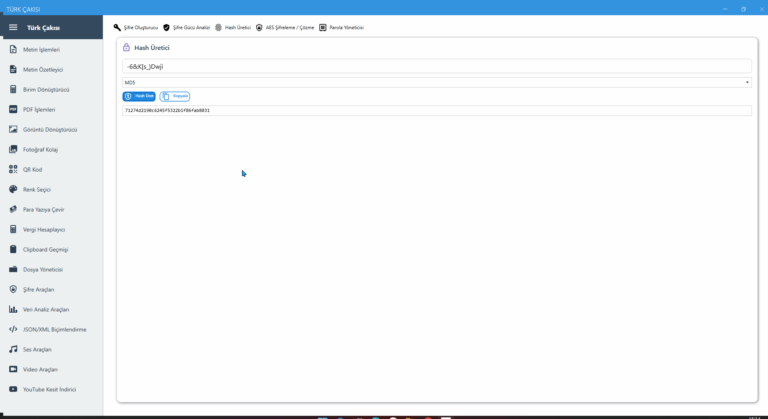768x419 pixels.
Task: Click the blue Hash Üret button
Action: click(x=139, y=96)
